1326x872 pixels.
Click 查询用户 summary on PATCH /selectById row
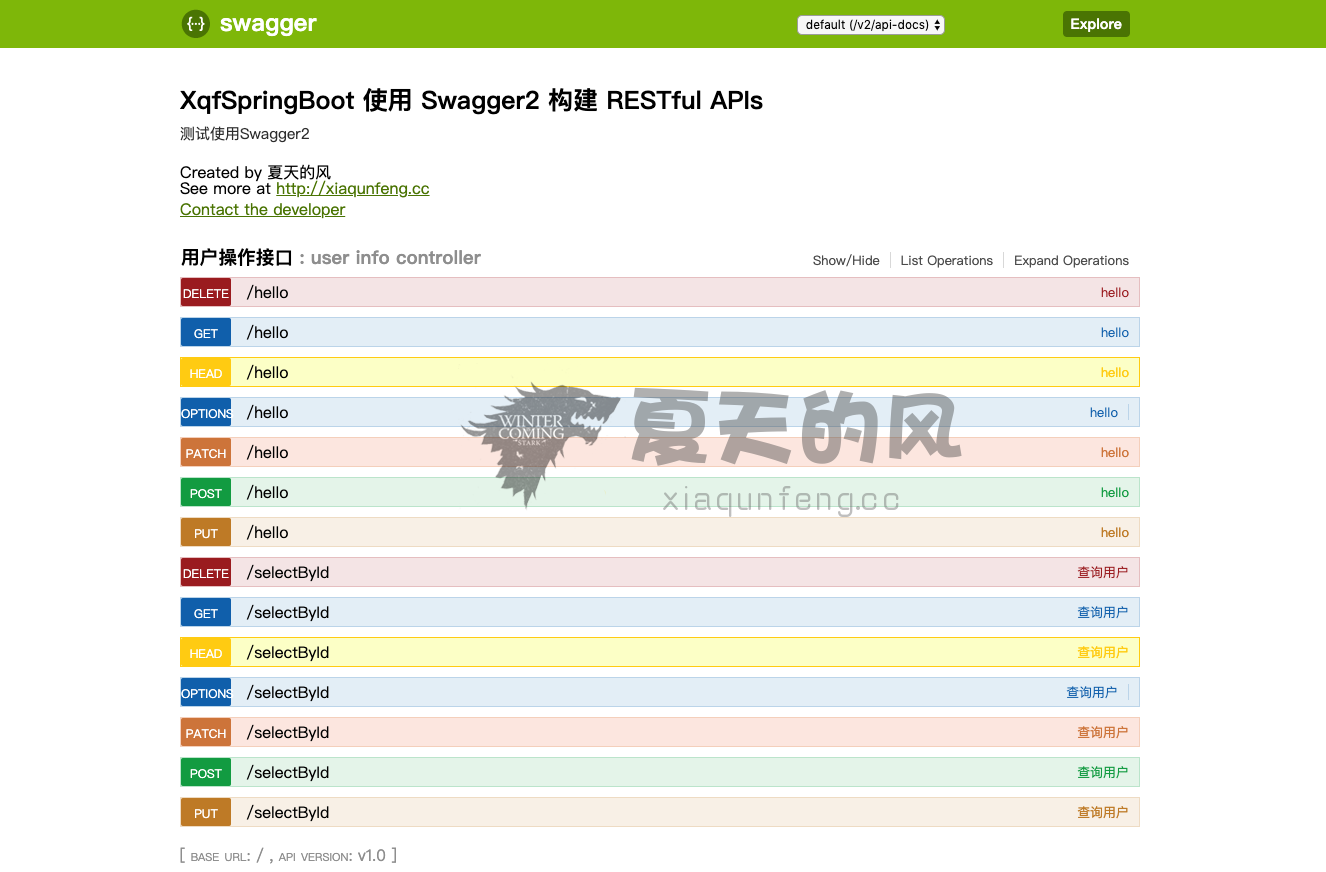(x=1103, y=733)
